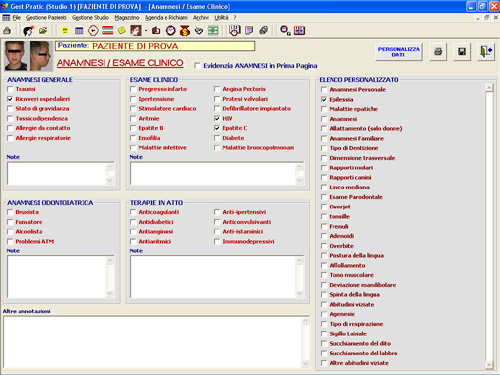Click the floppy disk with clock toolbar icon
Screen dimensions: 500x375
(234, 31)
